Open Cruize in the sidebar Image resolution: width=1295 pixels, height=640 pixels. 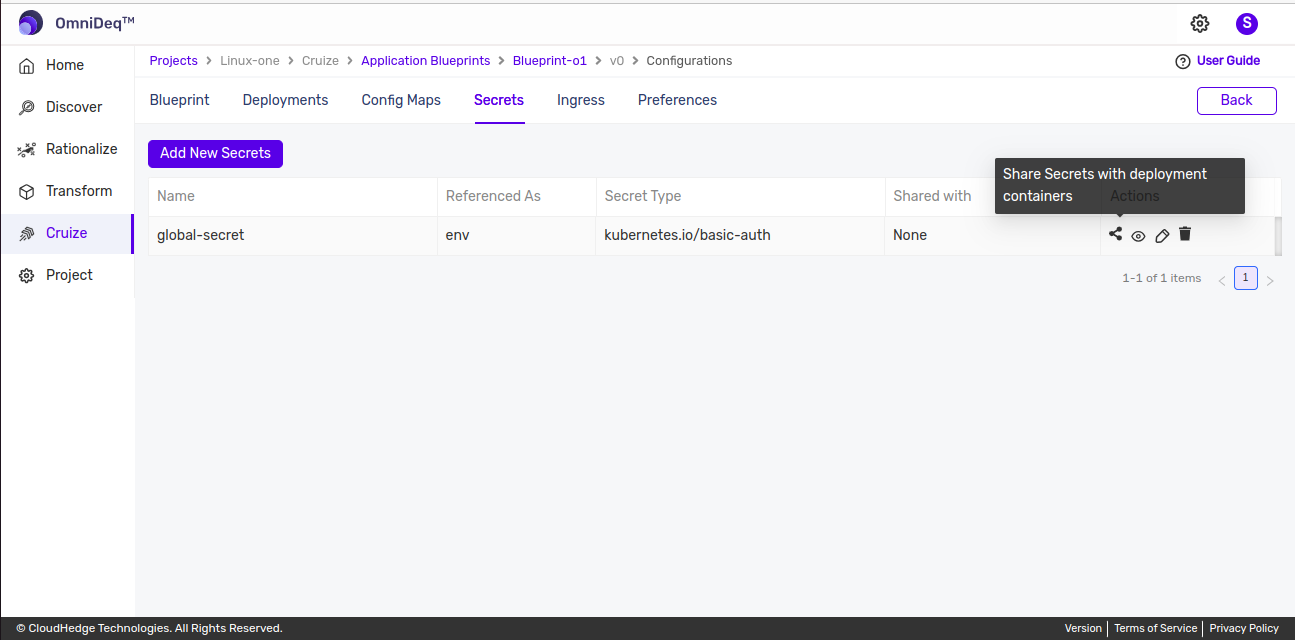[x=67, y=233]
